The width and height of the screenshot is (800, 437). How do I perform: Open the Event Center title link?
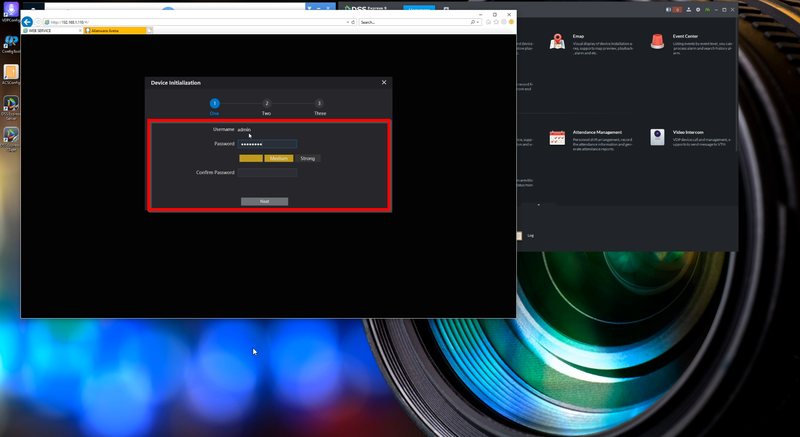coord(685,36)
